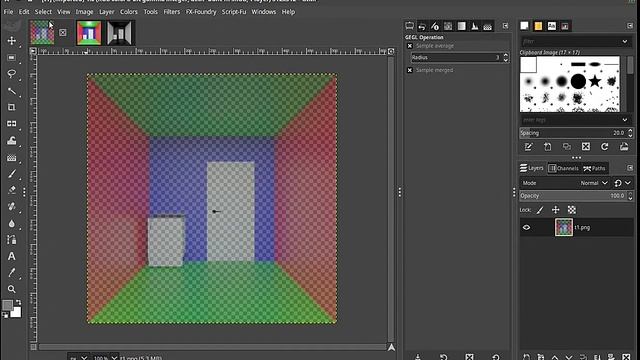Image resolution: width=640 pixels, height=360 pixels.
Task: Switch to the Channels tab
Action: (563, 168)
